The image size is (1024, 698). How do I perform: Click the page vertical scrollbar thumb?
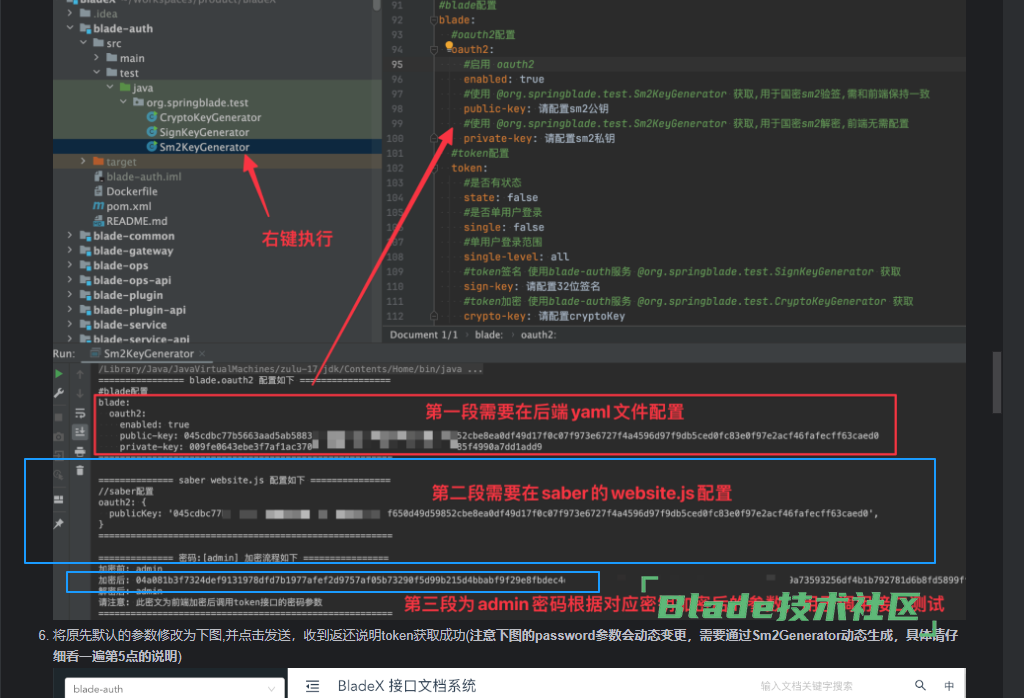997,383
